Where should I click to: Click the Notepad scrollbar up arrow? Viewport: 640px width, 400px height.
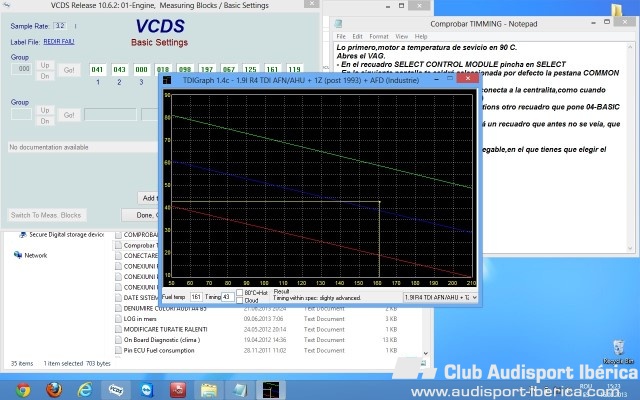631,47
